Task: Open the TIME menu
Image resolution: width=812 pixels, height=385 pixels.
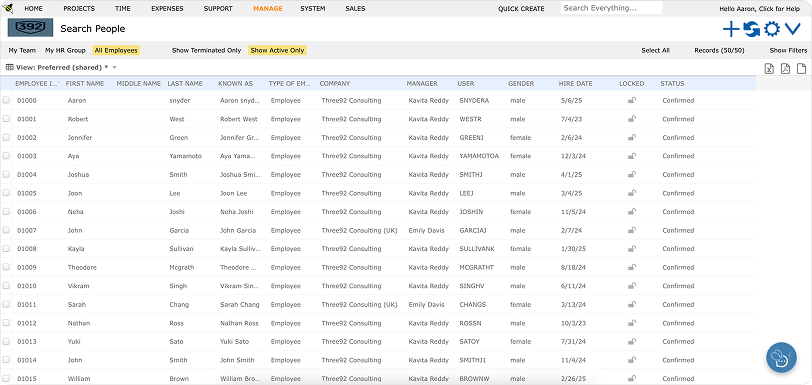Action: pyautogui.click(x=123, y=9)
